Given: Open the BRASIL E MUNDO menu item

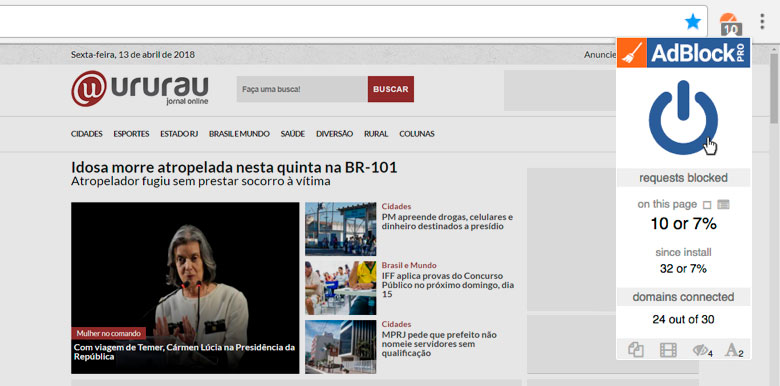Looking at the screenshot, I should click(239, 134).
